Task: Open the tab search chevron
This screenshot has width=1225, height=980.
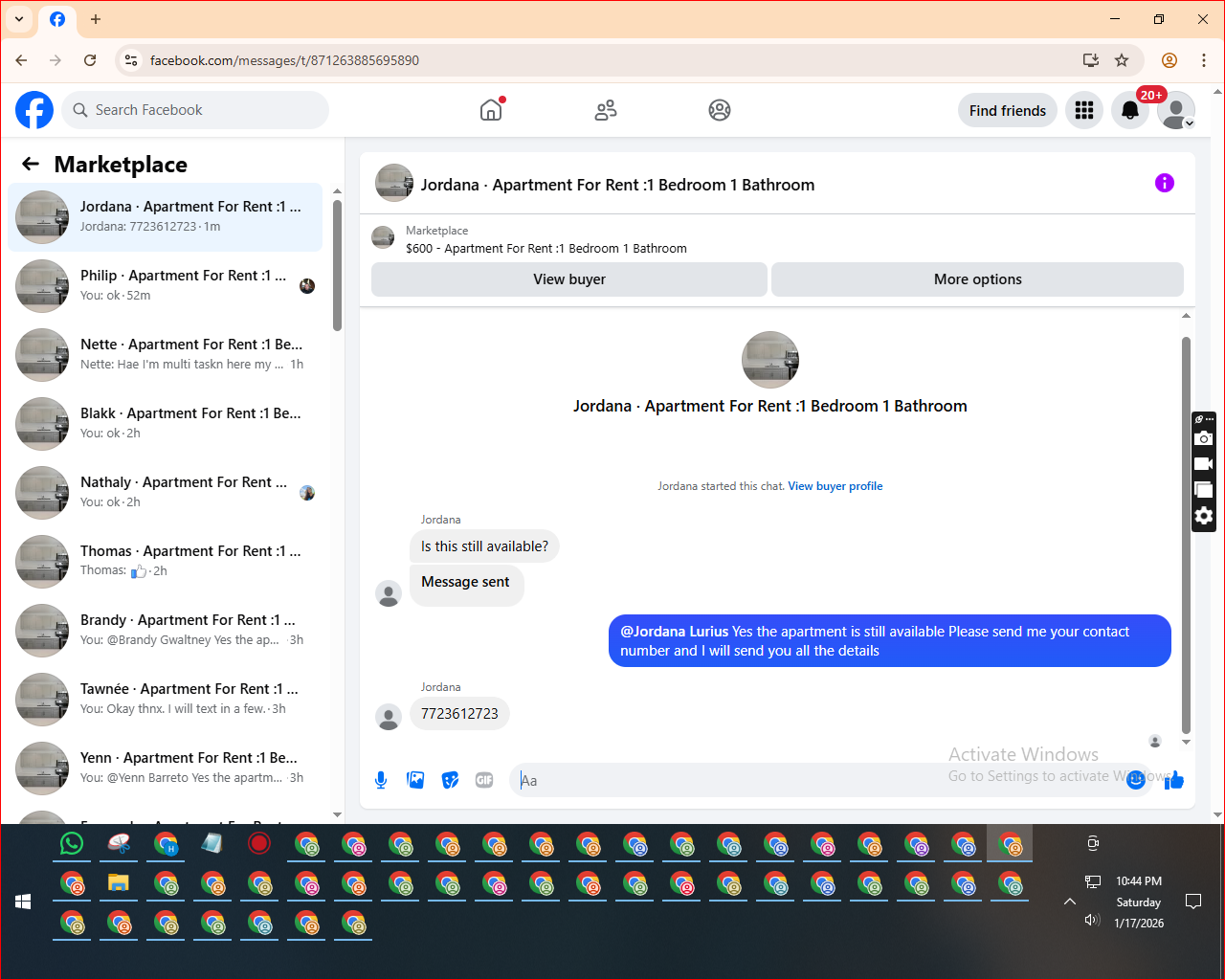Action: click(19, 19)
